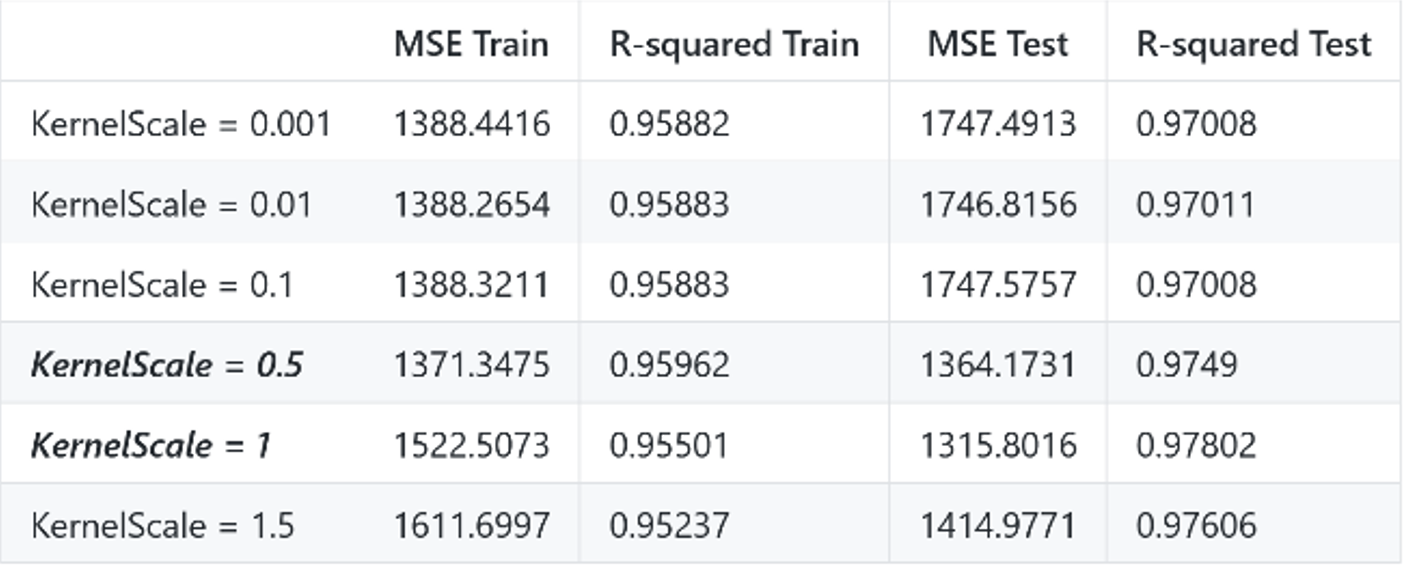Click the R-squared Test value 0.97802
This screenshot has width=1404, height=566.
point(1196,445)
